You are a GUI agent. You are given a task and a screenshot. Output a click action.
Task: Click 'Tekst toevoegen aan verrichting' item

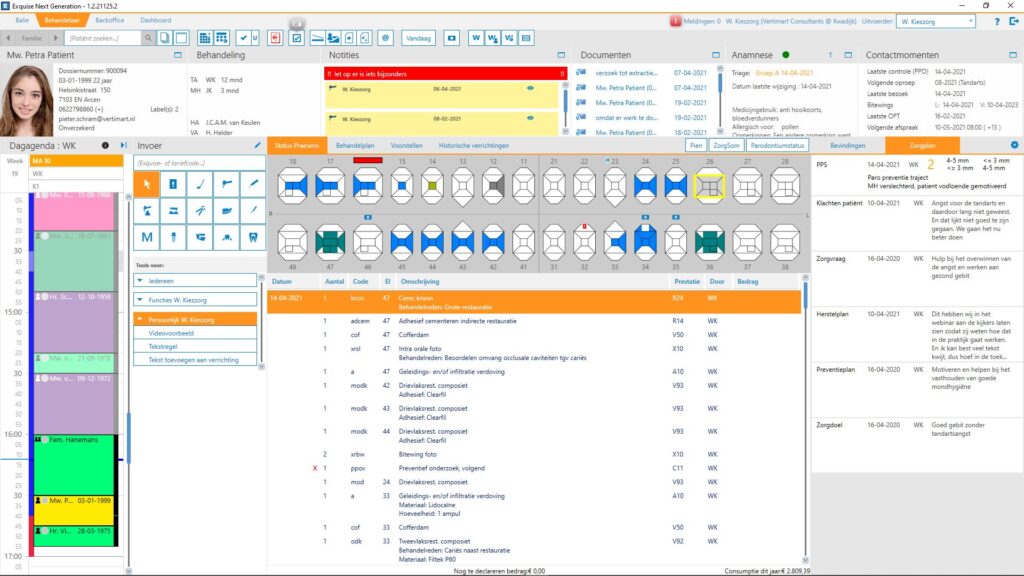click(195, 360)
